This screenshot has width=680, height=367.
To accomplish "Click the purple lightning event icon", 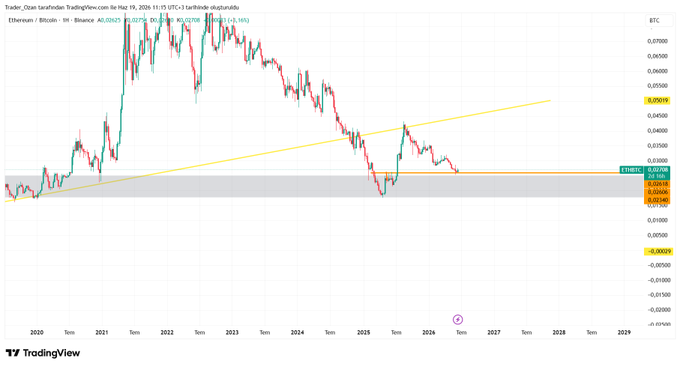I will pos(458,320).
